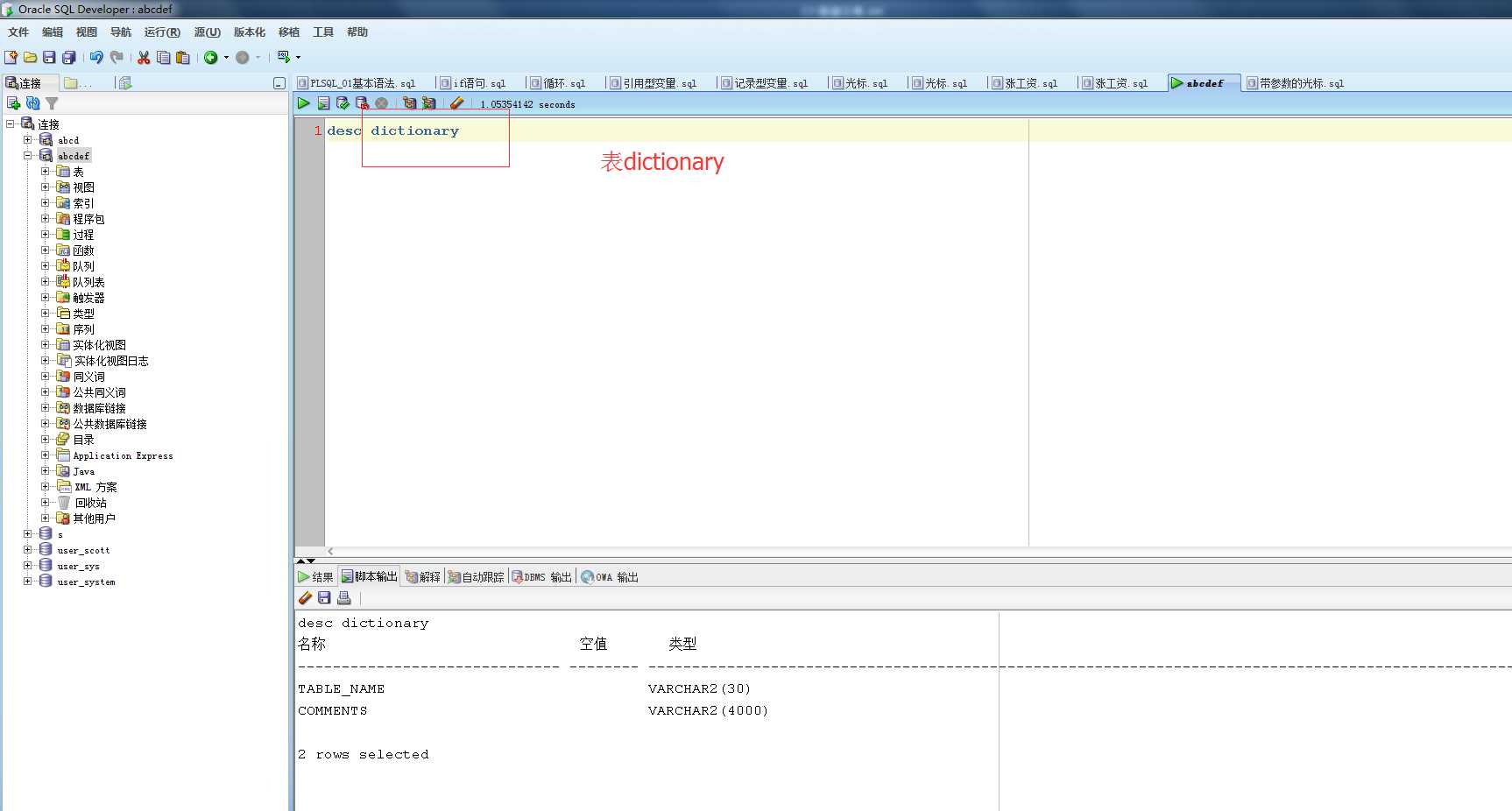
Task: Click the Autotrace icon
Action: click(428, 103)
